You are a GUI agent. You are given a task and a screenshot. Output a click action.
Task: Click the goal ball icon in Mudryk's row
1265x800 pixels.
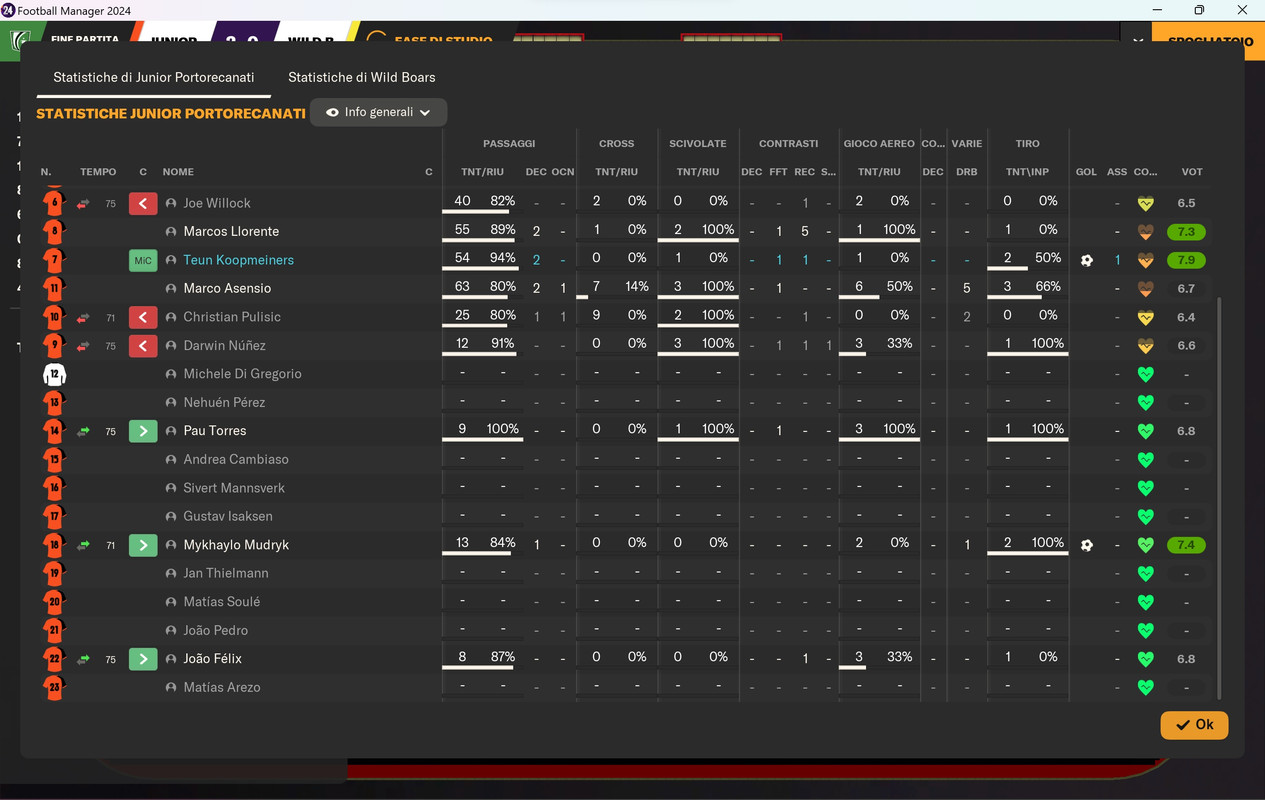pyautogui.click(x=1087, y=545)
